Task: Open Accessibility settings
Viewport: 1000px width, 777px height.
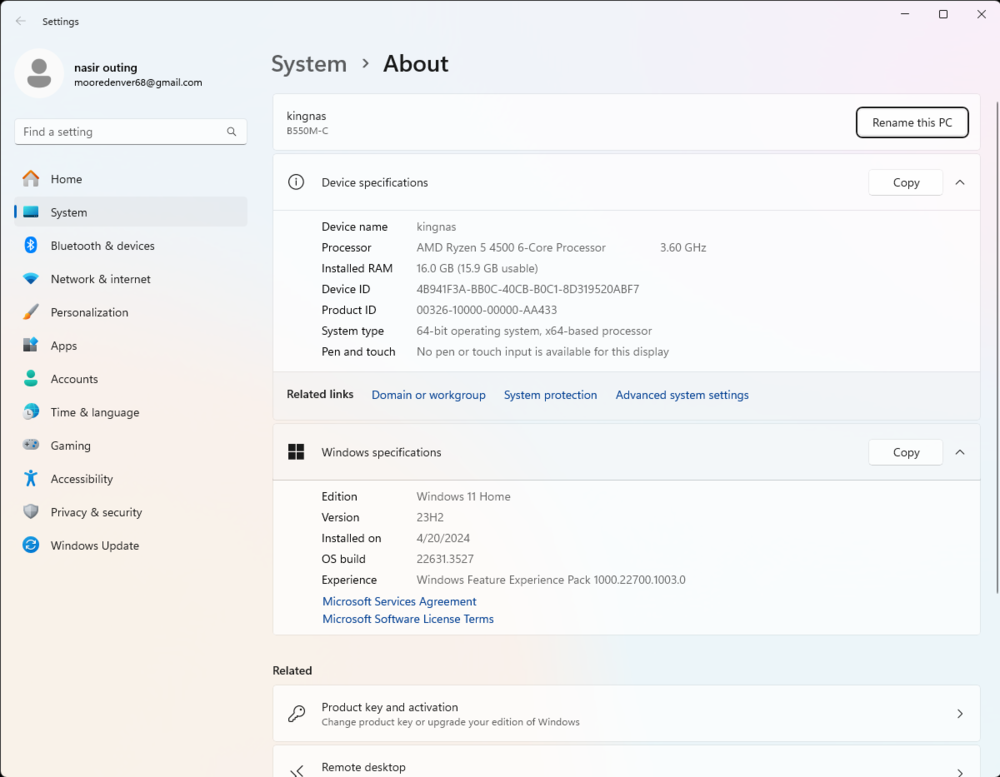Action: tap(84, 478)
